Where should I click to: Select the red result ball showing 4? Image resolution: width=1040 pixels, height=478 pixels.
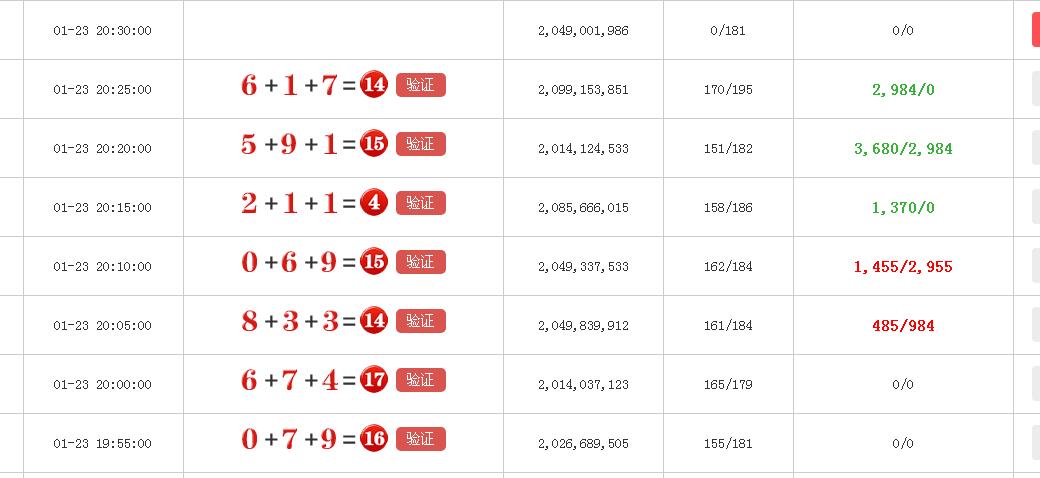pos(373,203)
